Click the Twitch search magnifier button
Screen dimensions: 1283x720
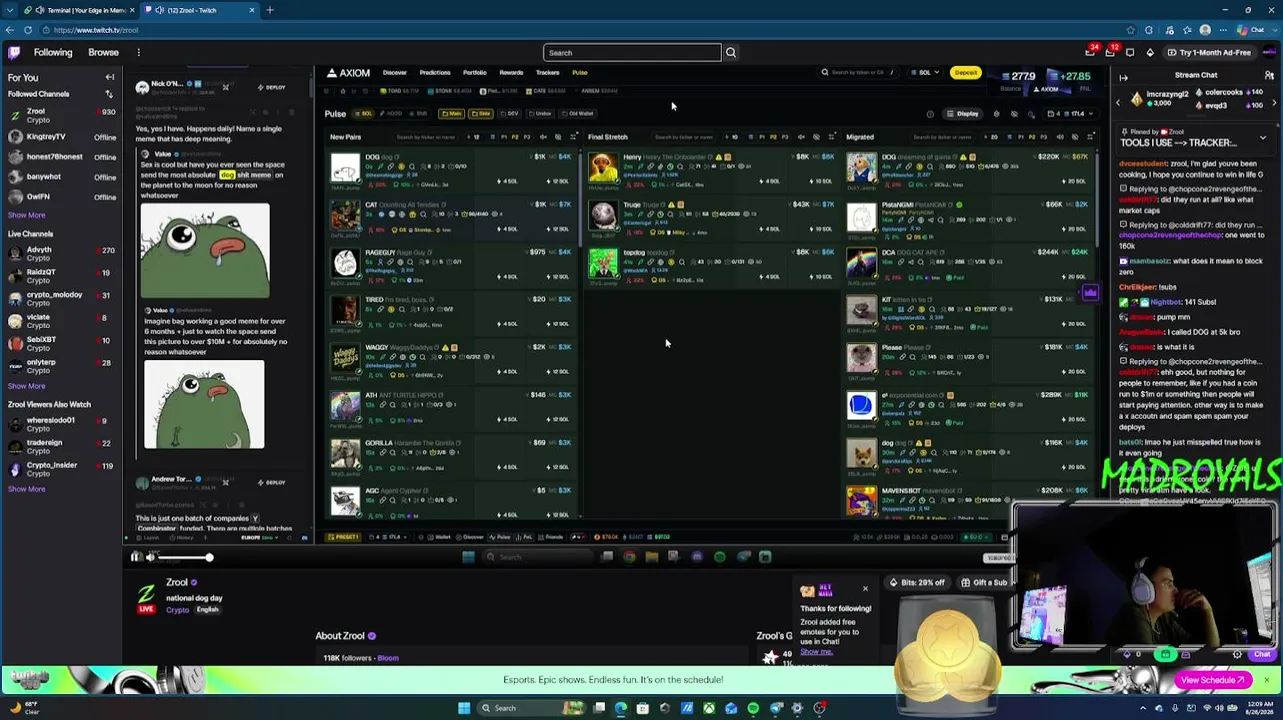click(x=731, y=52)
